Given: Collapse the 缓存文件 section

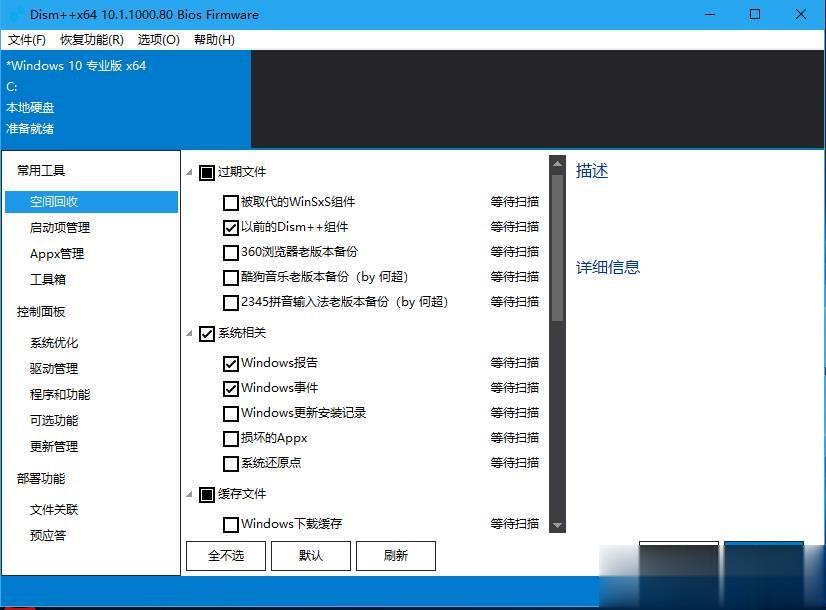Looking at the screenshot, I should (188, 493).
